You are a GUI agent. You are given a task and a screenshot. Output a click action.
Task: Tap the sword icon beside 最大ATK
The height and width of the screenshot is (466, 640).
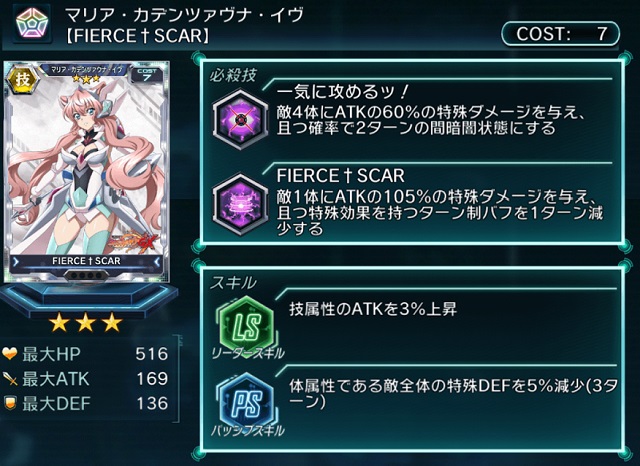(x=10, y=379)
